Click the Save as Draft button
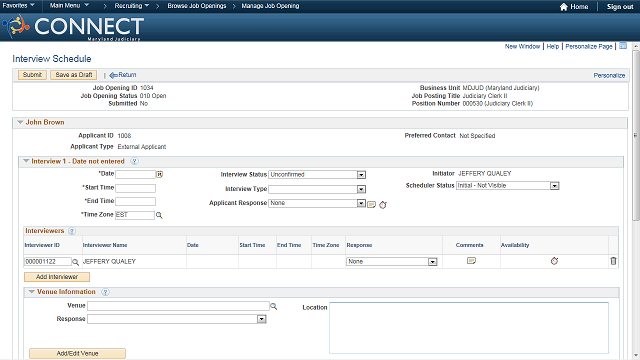 click(x=73, y=75)
